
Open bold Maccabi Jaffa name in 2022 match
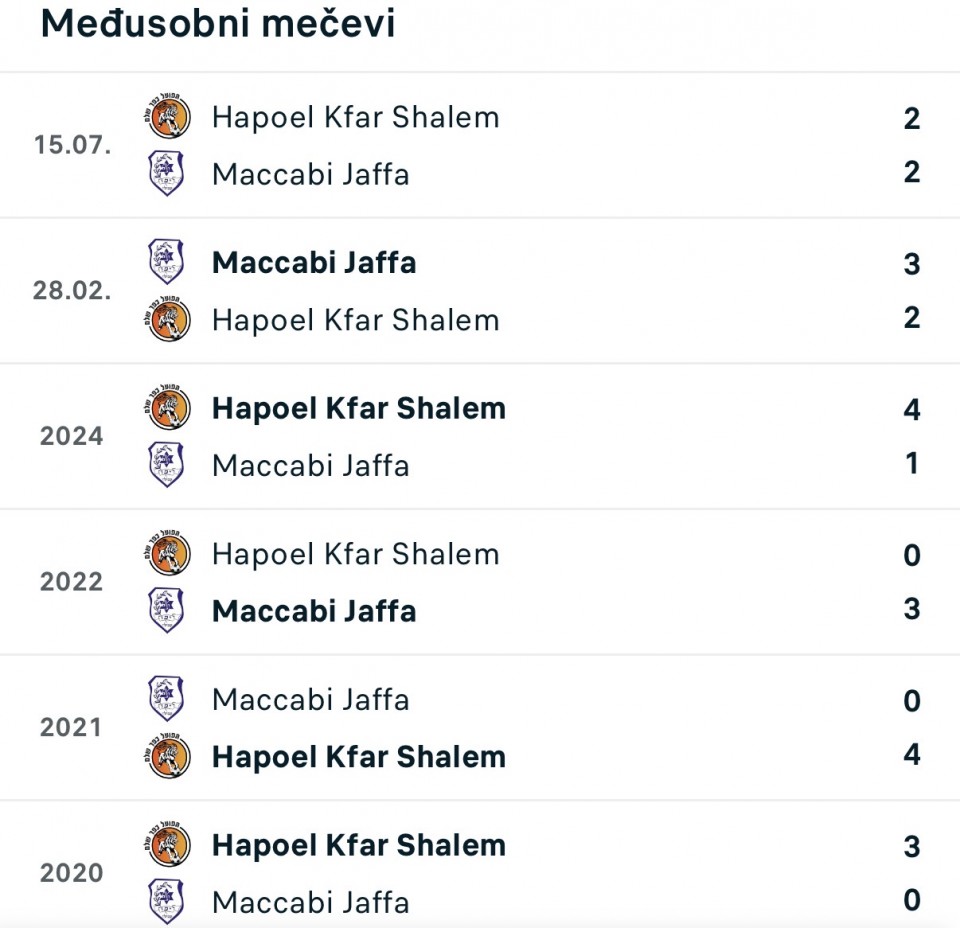[x=314, y=611]
